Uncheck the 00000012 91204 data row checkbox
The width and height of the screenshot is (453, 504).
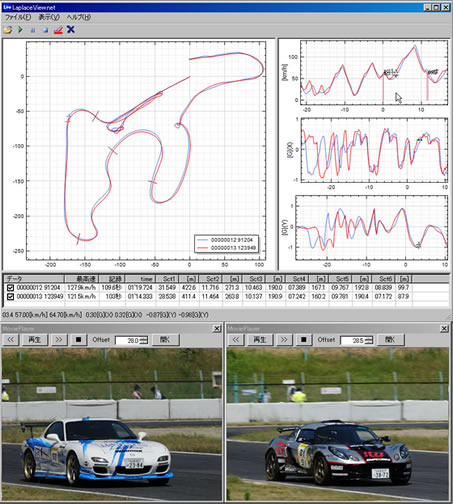click(10, 288)
